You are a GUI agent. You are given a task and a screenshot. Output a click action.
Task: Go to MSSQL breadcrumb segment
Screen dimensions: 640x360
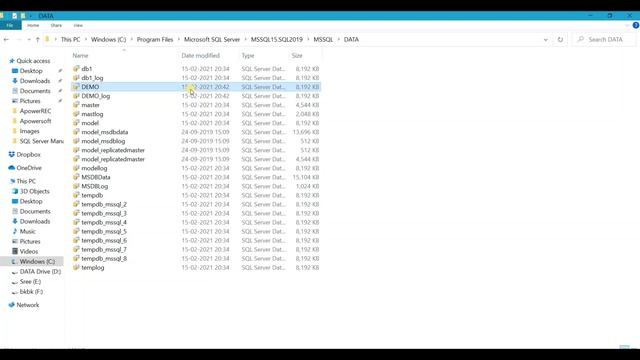click(323, 40)
